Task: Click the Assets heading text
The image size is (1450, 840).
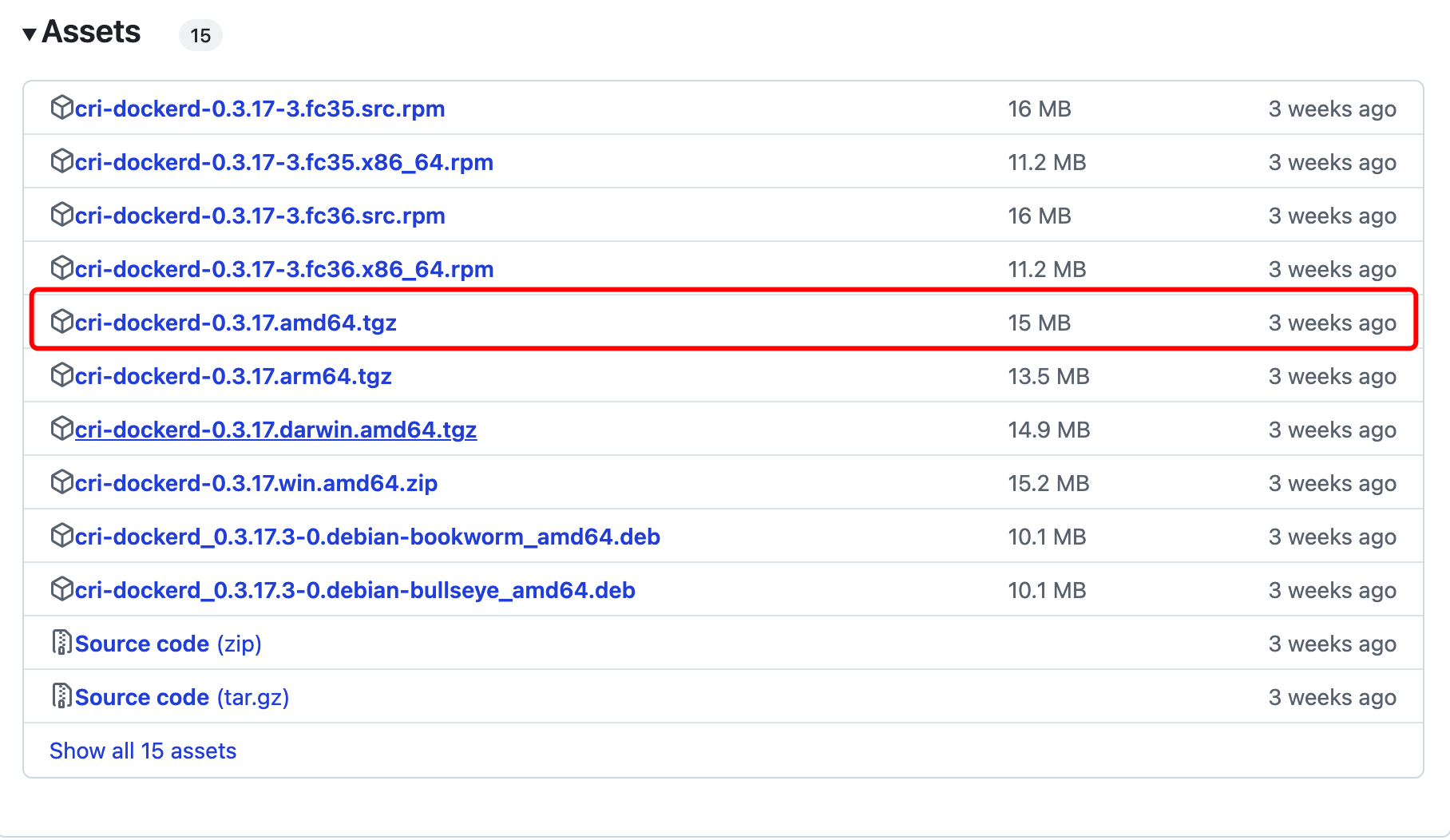Action: click(91, 32)
